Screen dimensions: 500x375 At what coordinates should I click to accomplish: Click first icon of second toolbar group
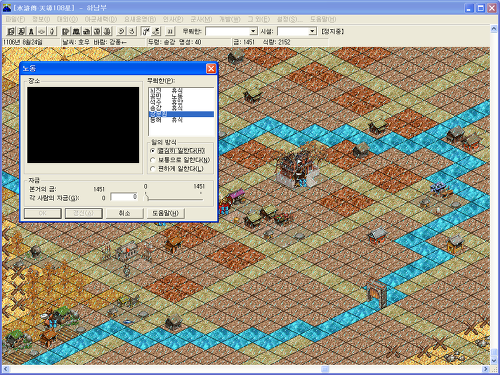click(x=66, y=31)
